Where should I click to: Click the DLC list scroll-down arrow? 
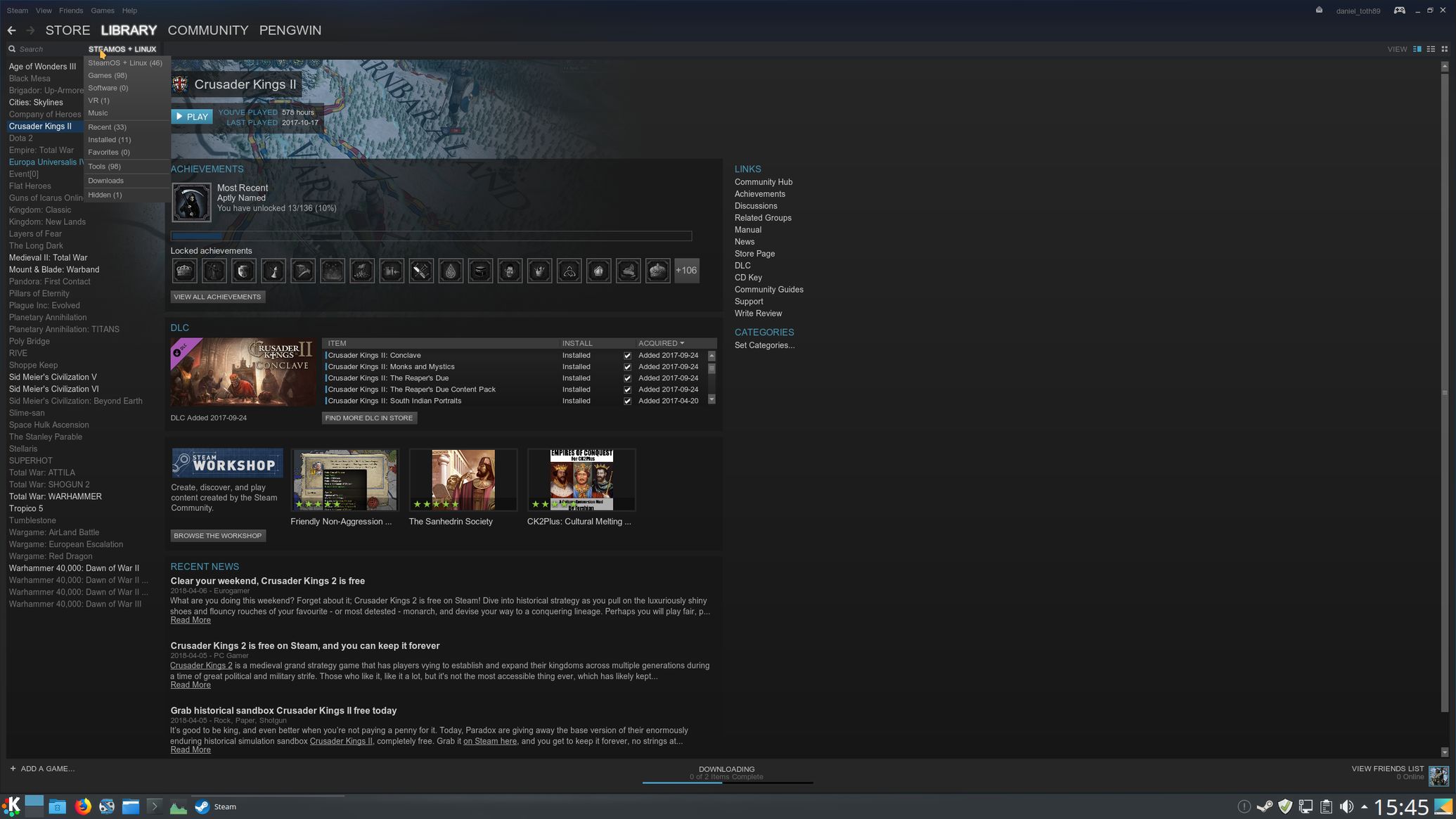[x=711, y=399]
